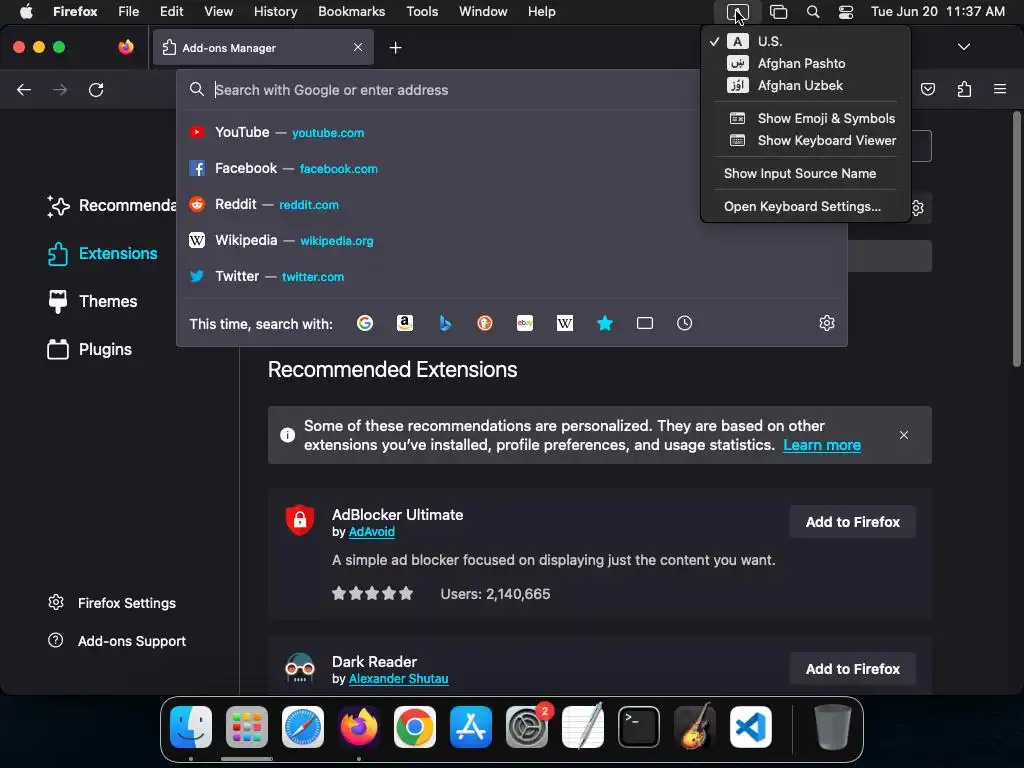Open AdAvoid author link

pyautogui.click(x=372, y=532)
